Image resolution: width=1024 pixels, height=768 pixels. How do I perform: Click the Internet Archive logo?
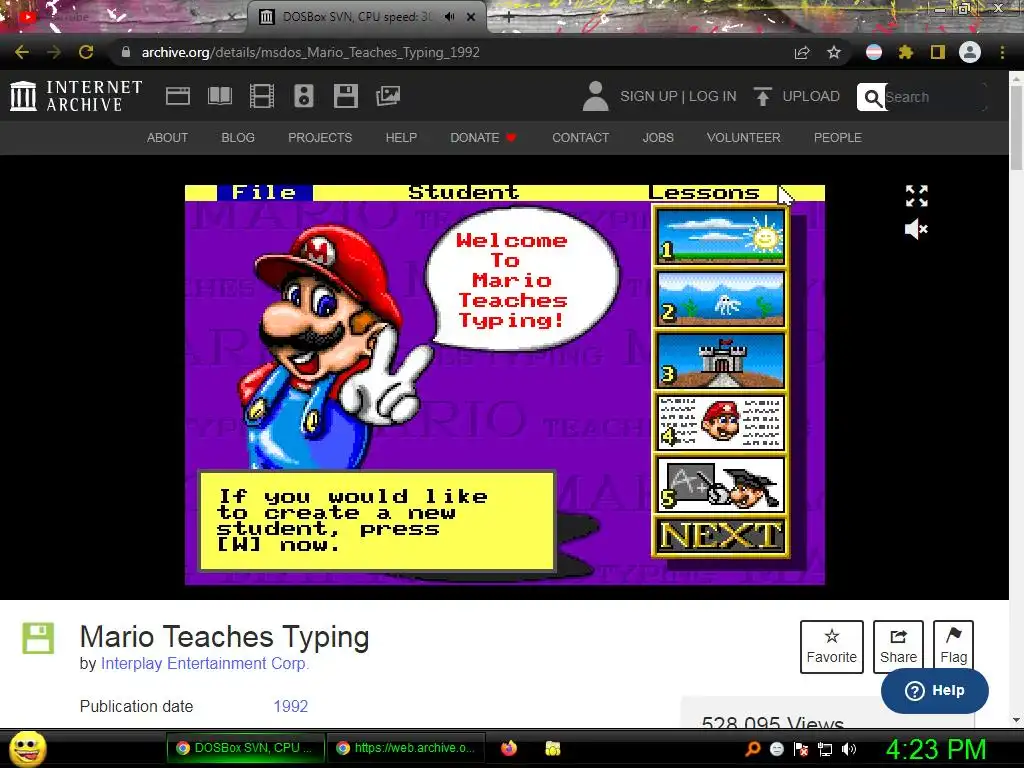(x=76, y=96)
